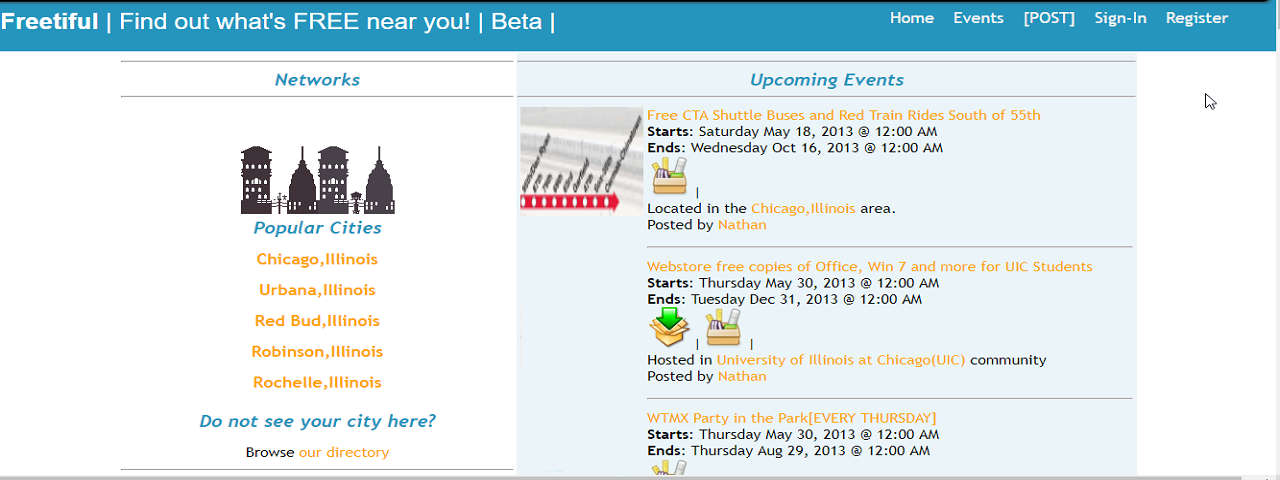Image resolution: width=1280 pixels, height=480 pixels.
Task: Open Red Bud,Illinois city link
Action: (317, 321)
